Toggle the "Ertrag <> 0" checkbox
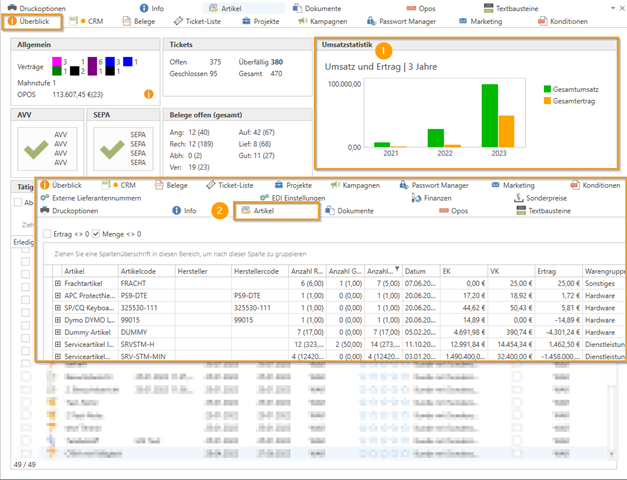627x480 pixels. pyautogui.click(x=47, y=234)
